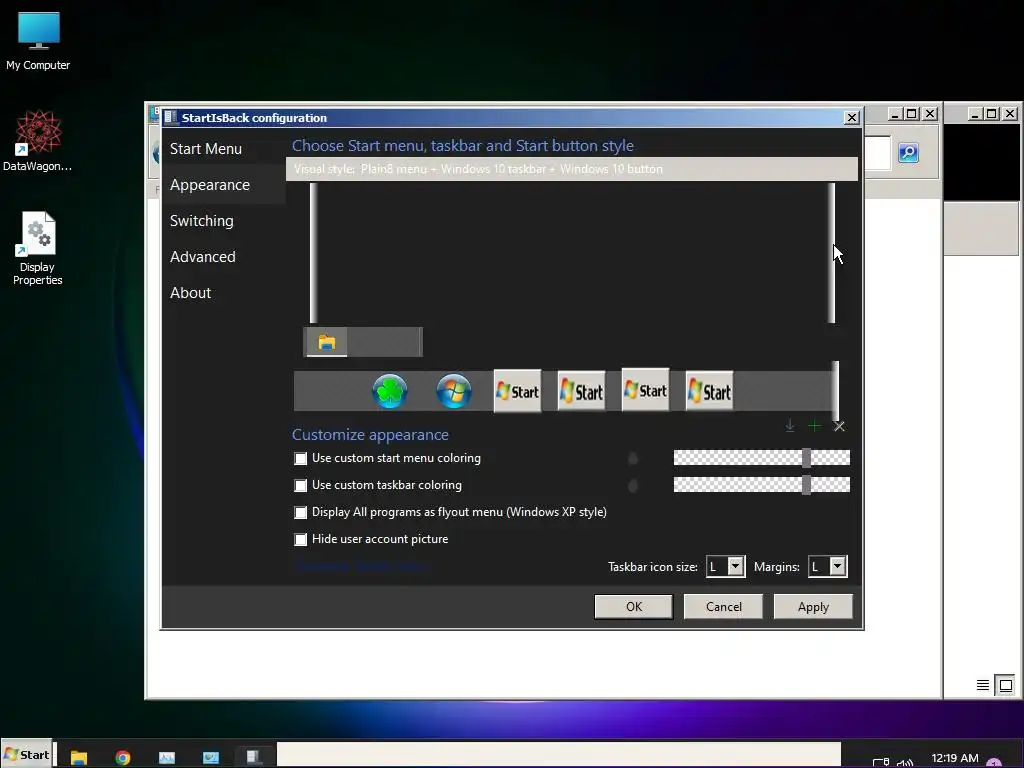
Task: Click the Apply button
Action: (813, 607)
